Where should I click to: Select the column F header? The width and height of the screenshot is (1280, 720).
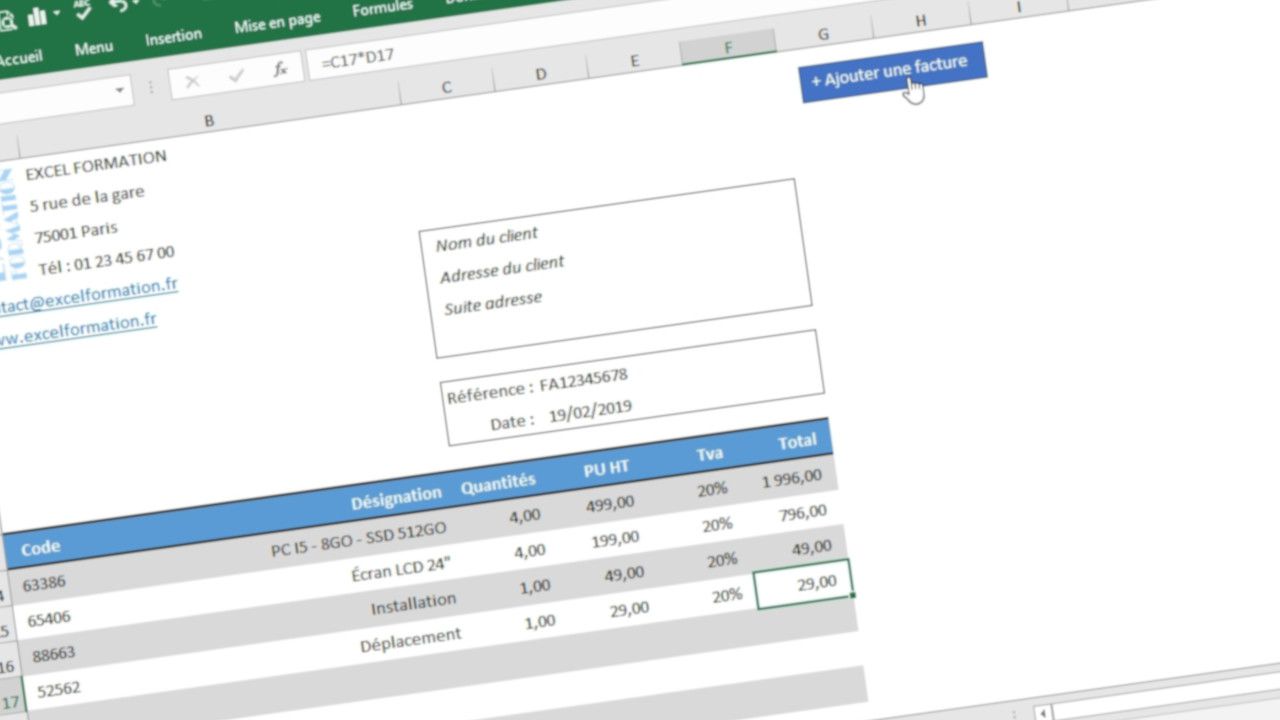tap(728, 48)
